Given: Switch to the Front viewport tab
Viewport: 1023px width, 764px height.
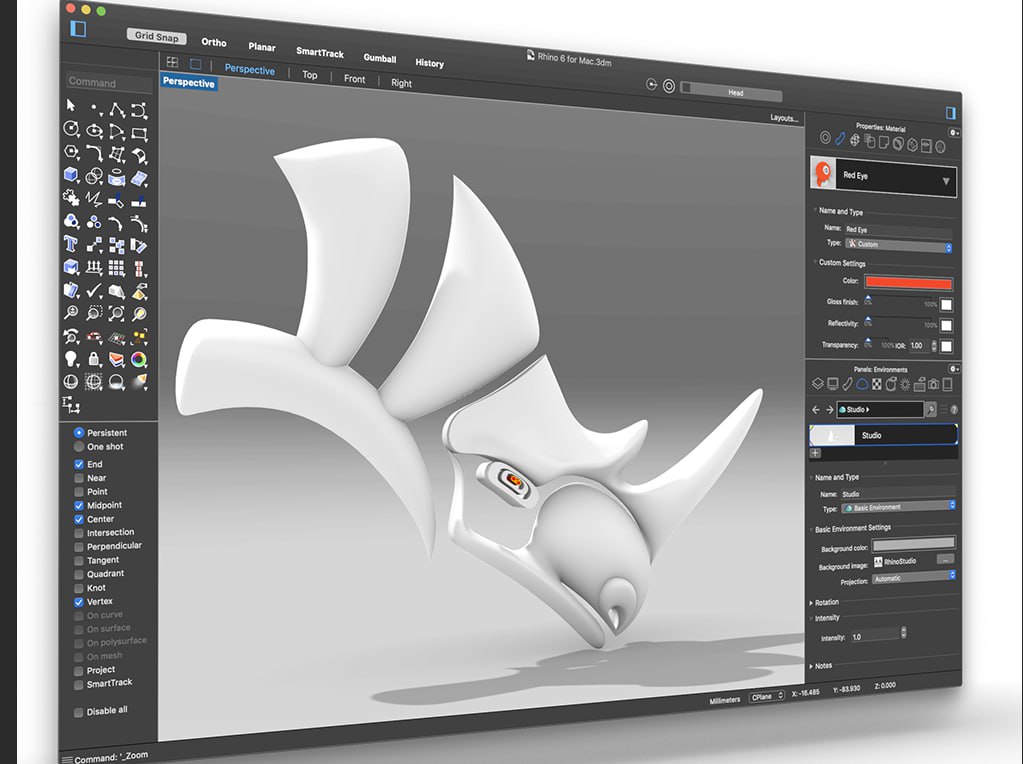Looking at the screenshot, I should tap(355, 79).
